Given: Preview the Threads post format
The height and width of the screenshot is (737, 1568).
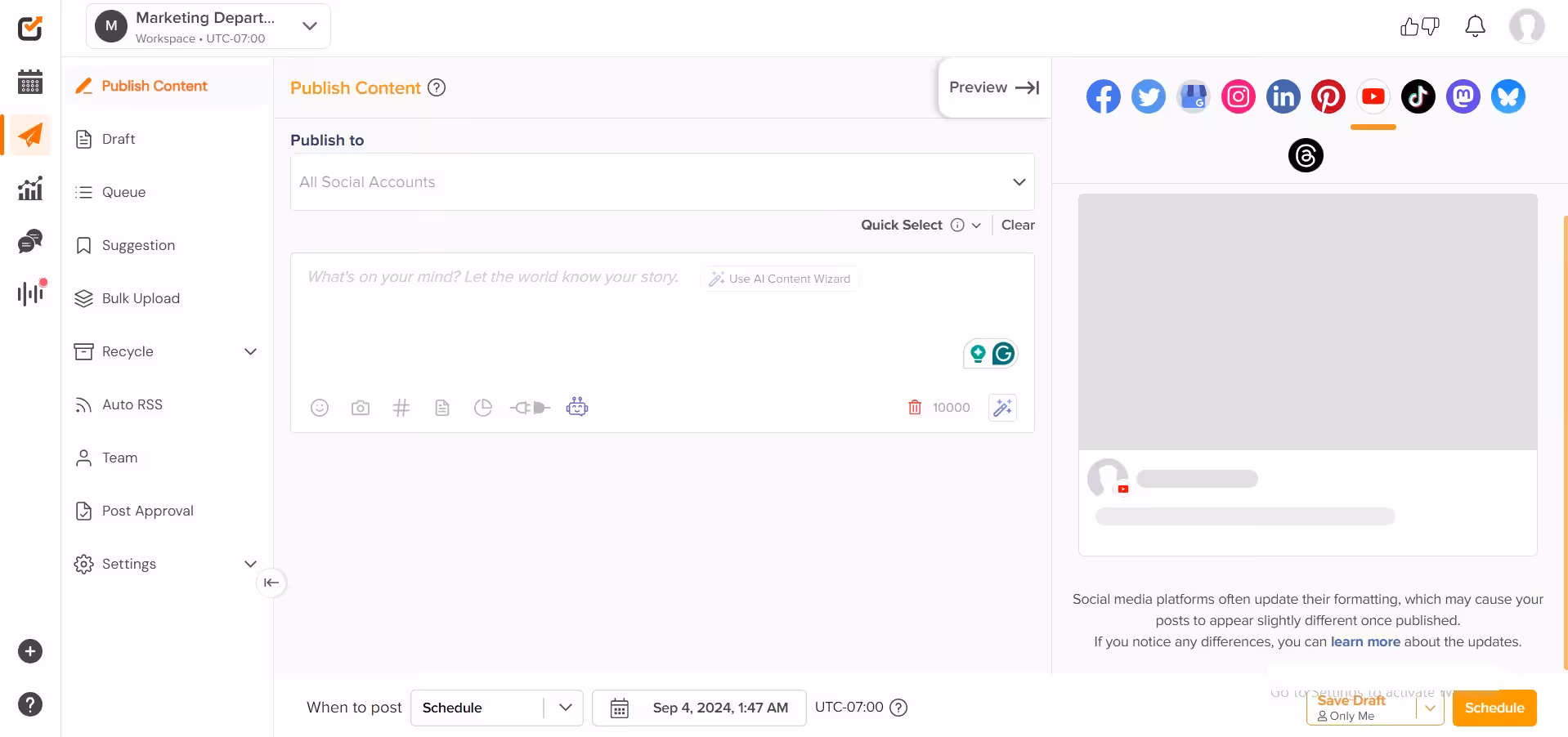Looking at the screenshot, I should tap(1306, 155).
